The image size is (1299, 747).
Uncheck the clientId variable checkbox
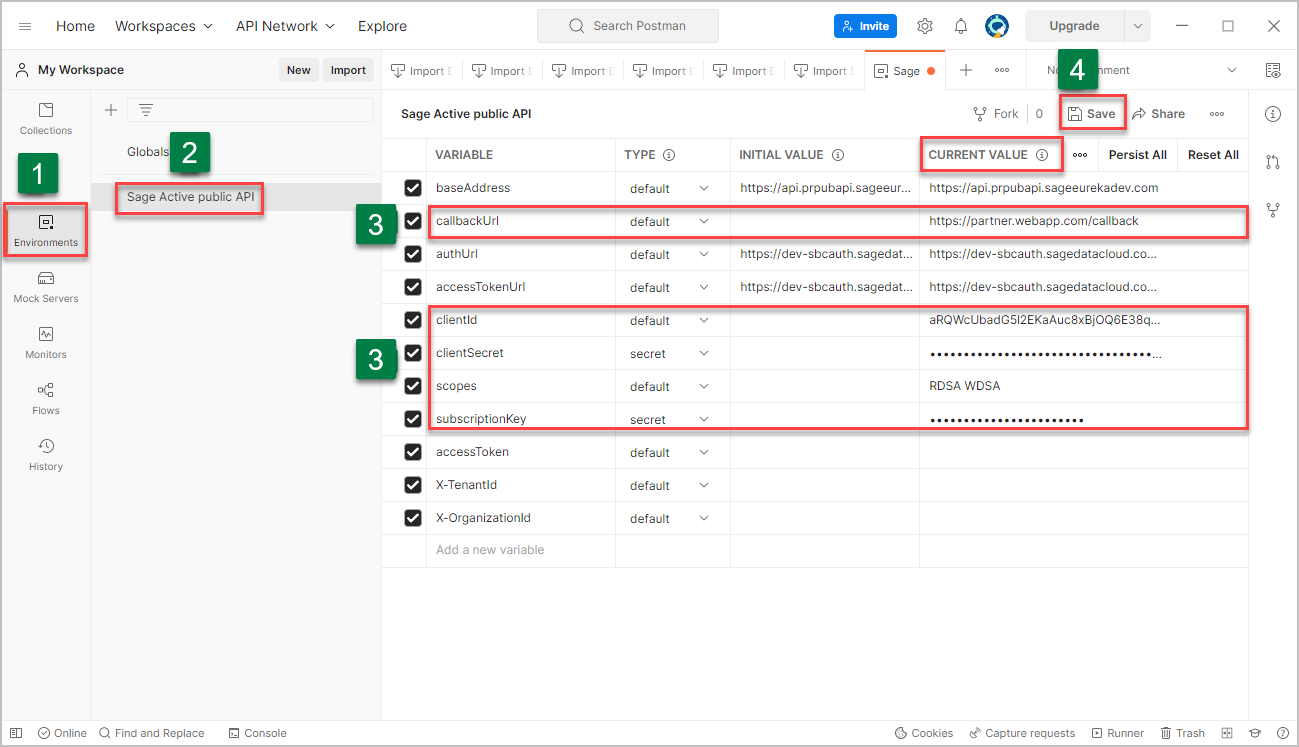pos(412,320)
